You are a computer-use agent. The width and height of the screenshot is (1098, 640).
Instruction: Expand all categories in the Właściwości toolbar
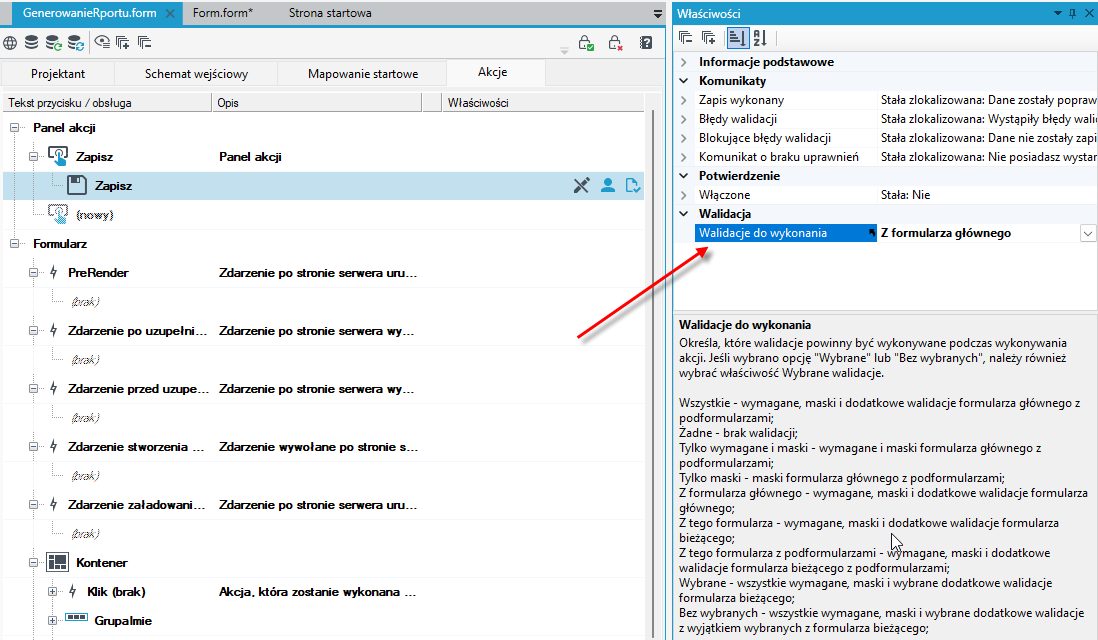click(x=709, y=38)
